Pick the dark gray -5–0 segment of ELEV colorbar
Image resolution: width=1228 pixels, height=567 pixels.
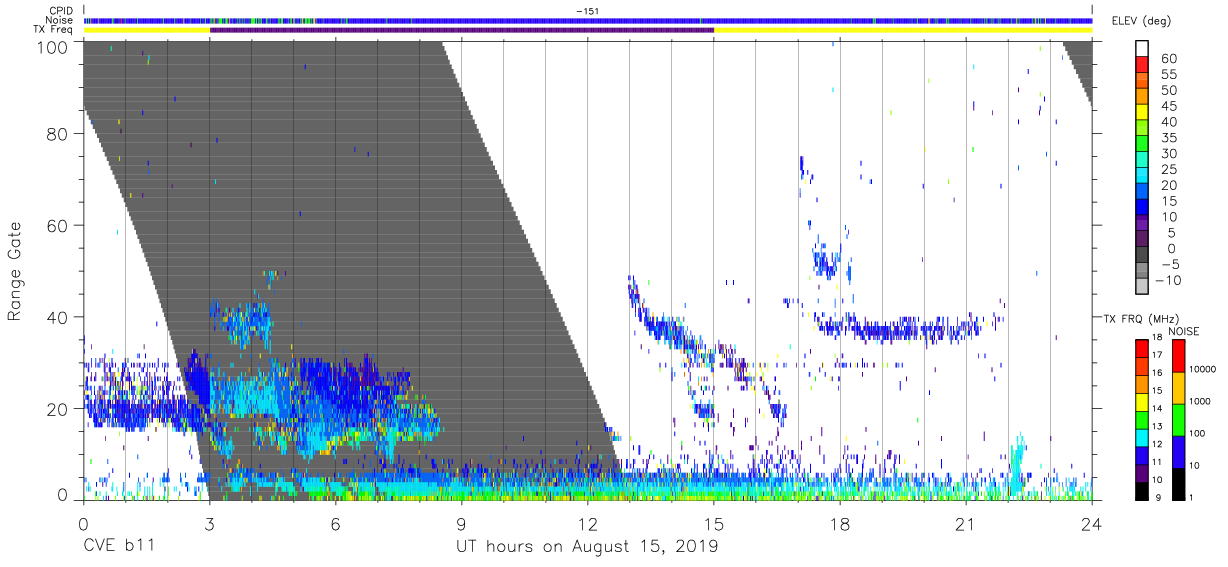pos(1143,256)
